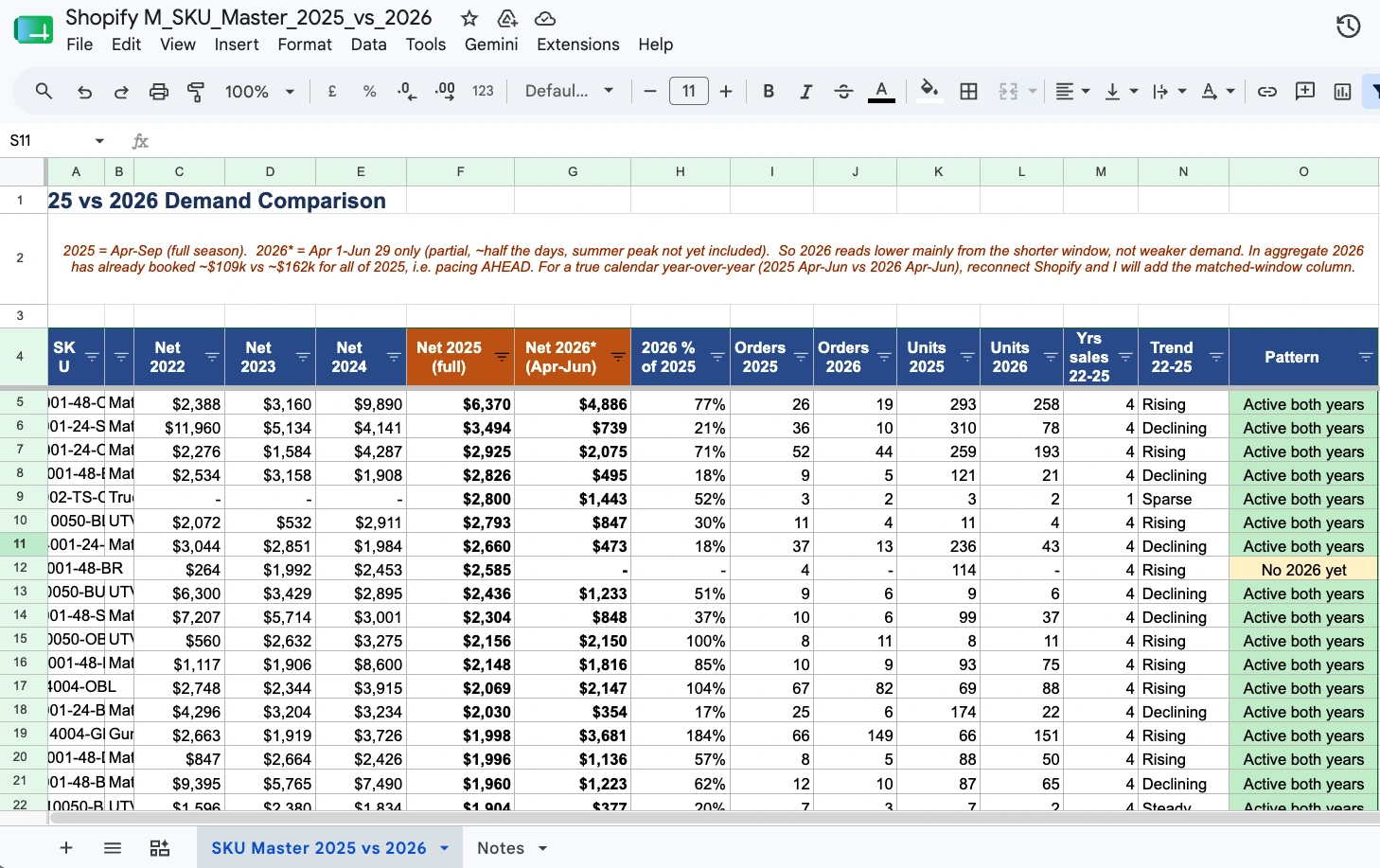Viewport: 1380px width, 868px height.
Task: Switch to the Notes sheet tab
Action: pyautogui.click(x=501, y=848)
